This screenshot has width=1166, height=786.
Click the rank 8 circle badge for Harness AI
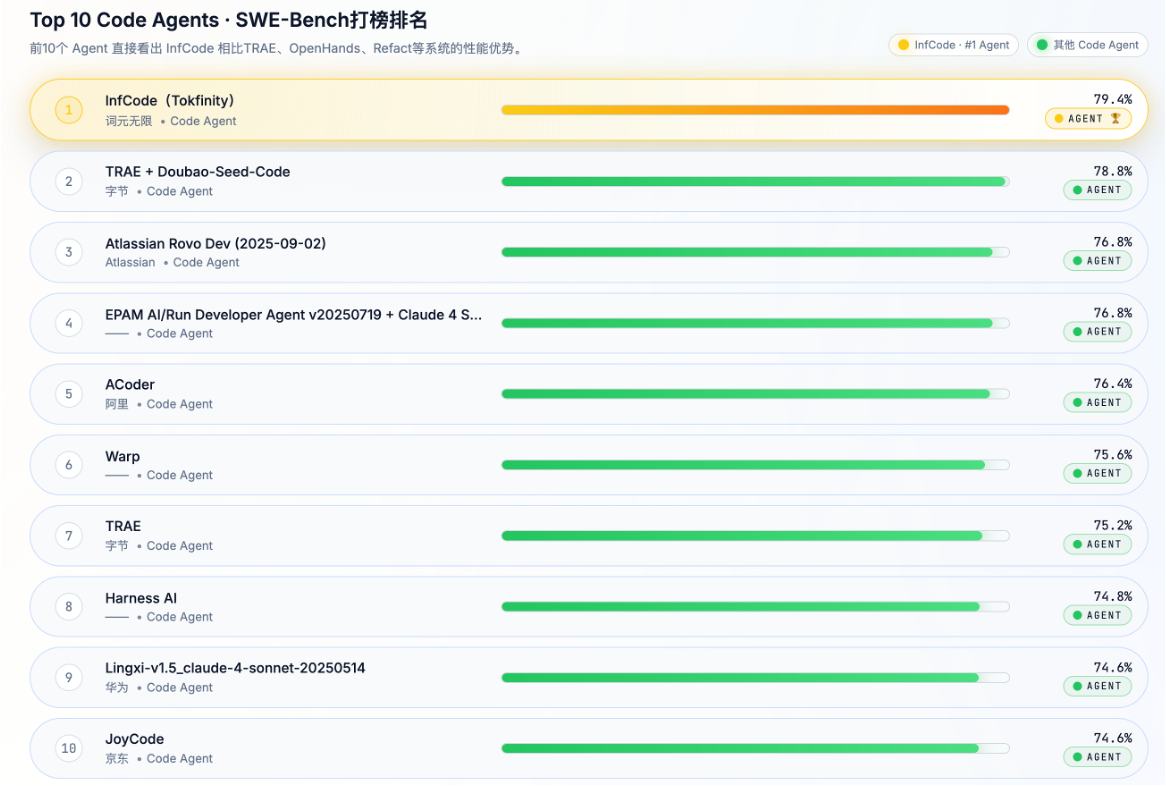(x=68, y=607)
